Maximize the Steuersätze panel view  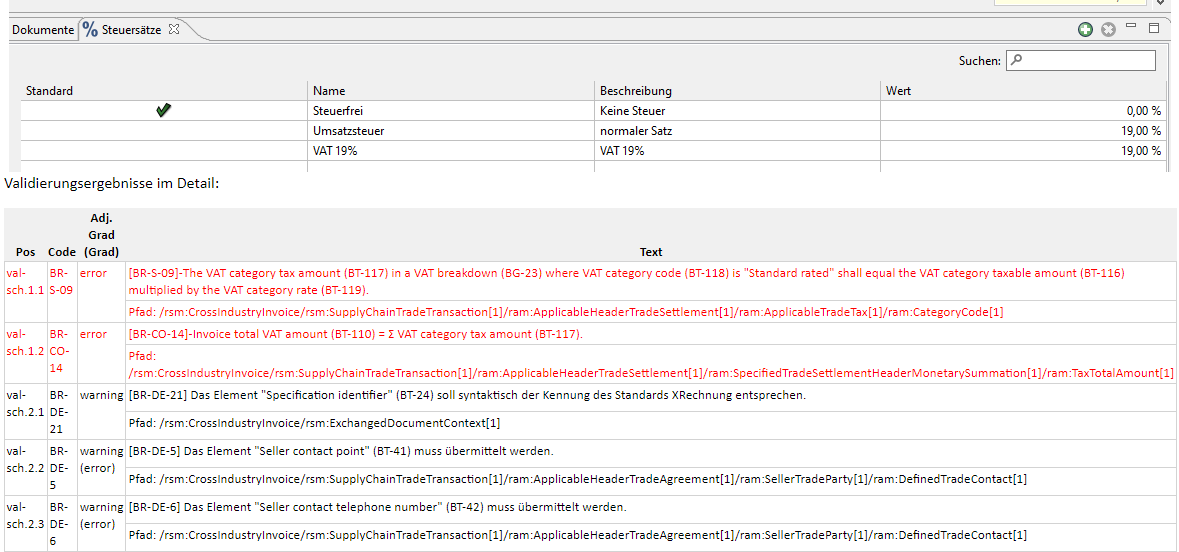(x=1154, y=29)
